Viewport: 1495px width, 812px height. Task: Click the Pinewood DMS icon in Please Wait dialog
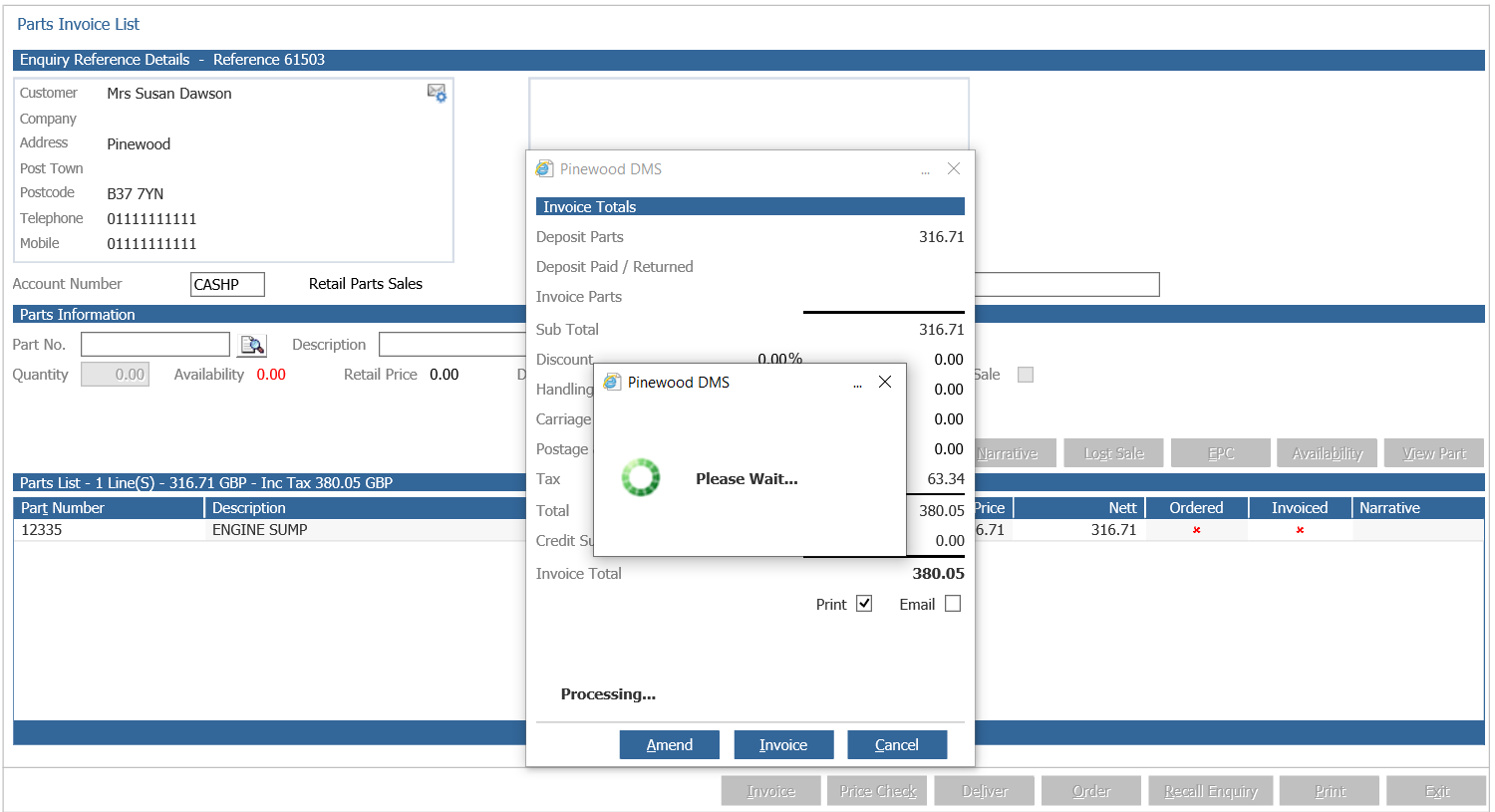pos(612,382)
